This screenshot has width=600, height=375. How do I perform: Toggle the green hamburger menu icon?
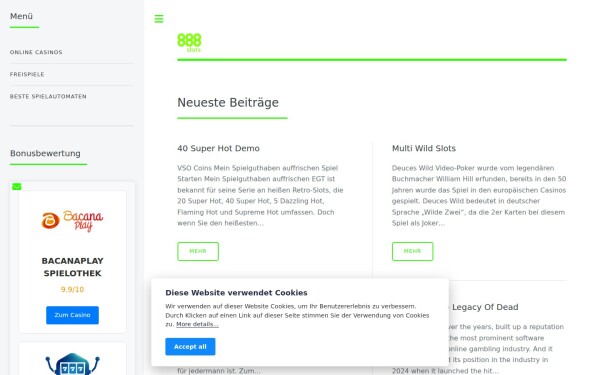coord(159,19)
